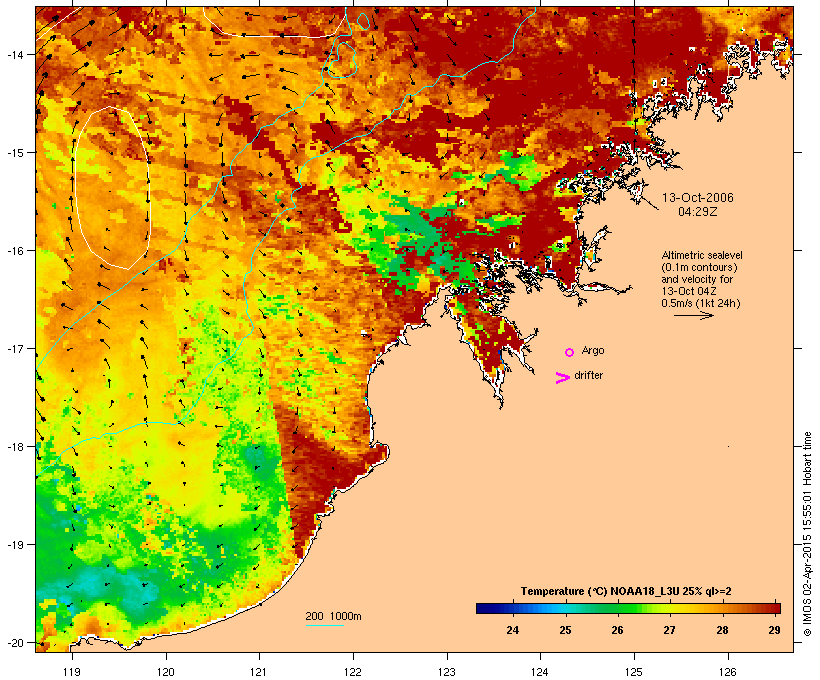820x680 pixels.
Task: Click the "and velocity for" text line
Action: [697, 279]
